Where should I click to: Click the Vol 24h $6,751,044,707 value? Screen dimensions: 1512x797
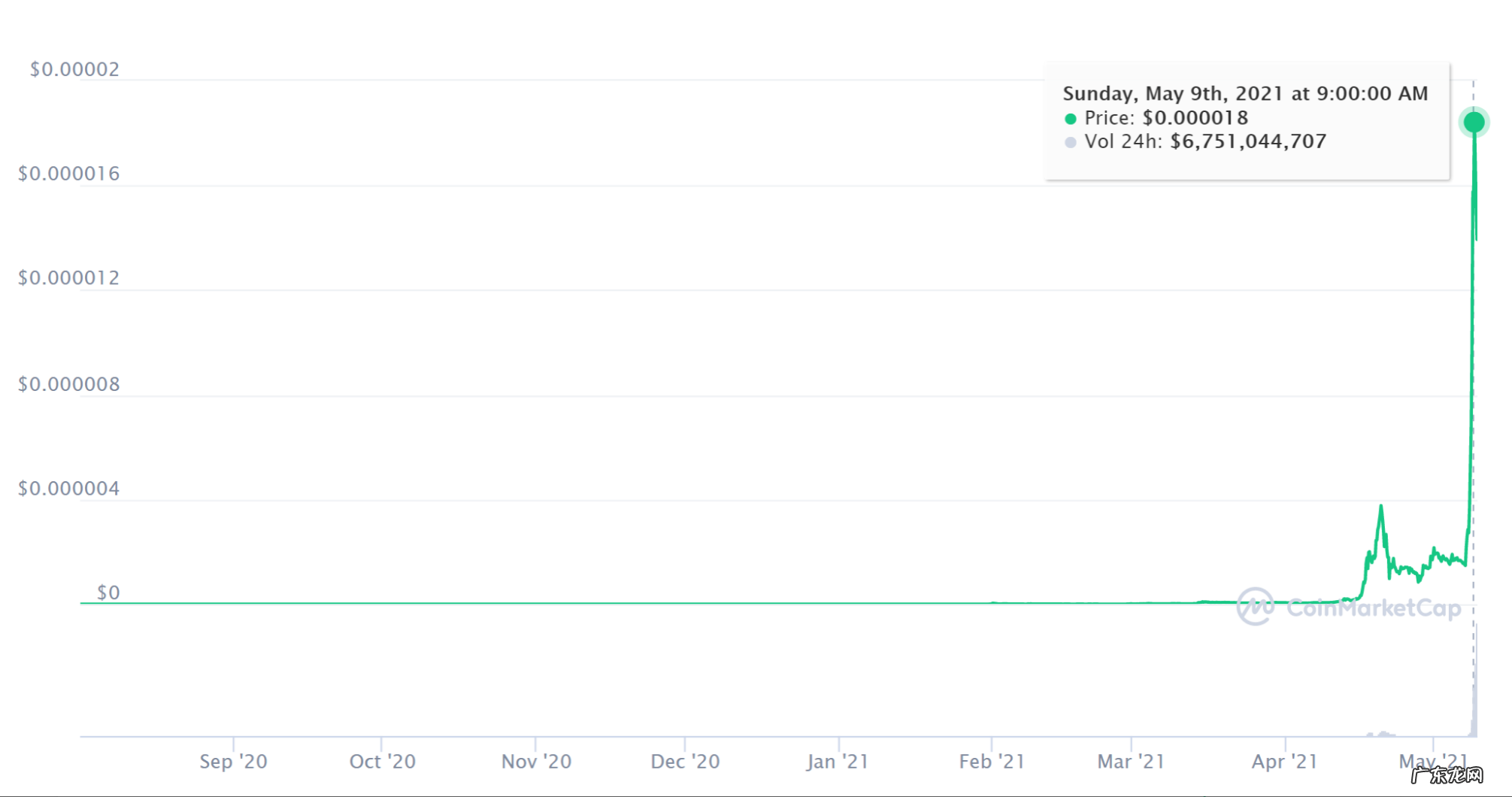[1248, 141]
